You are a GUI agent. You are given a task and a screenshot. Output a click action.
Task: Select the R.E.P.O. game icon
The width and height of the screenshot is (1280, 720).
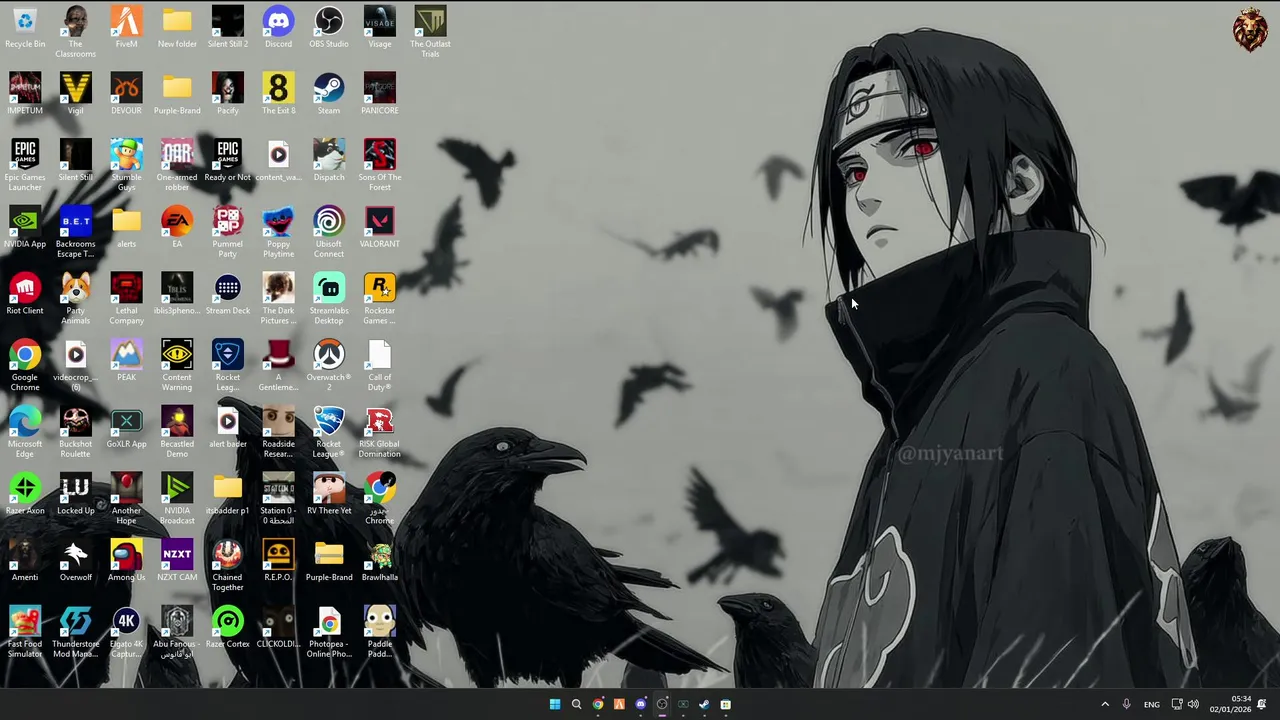click(279, 562)
